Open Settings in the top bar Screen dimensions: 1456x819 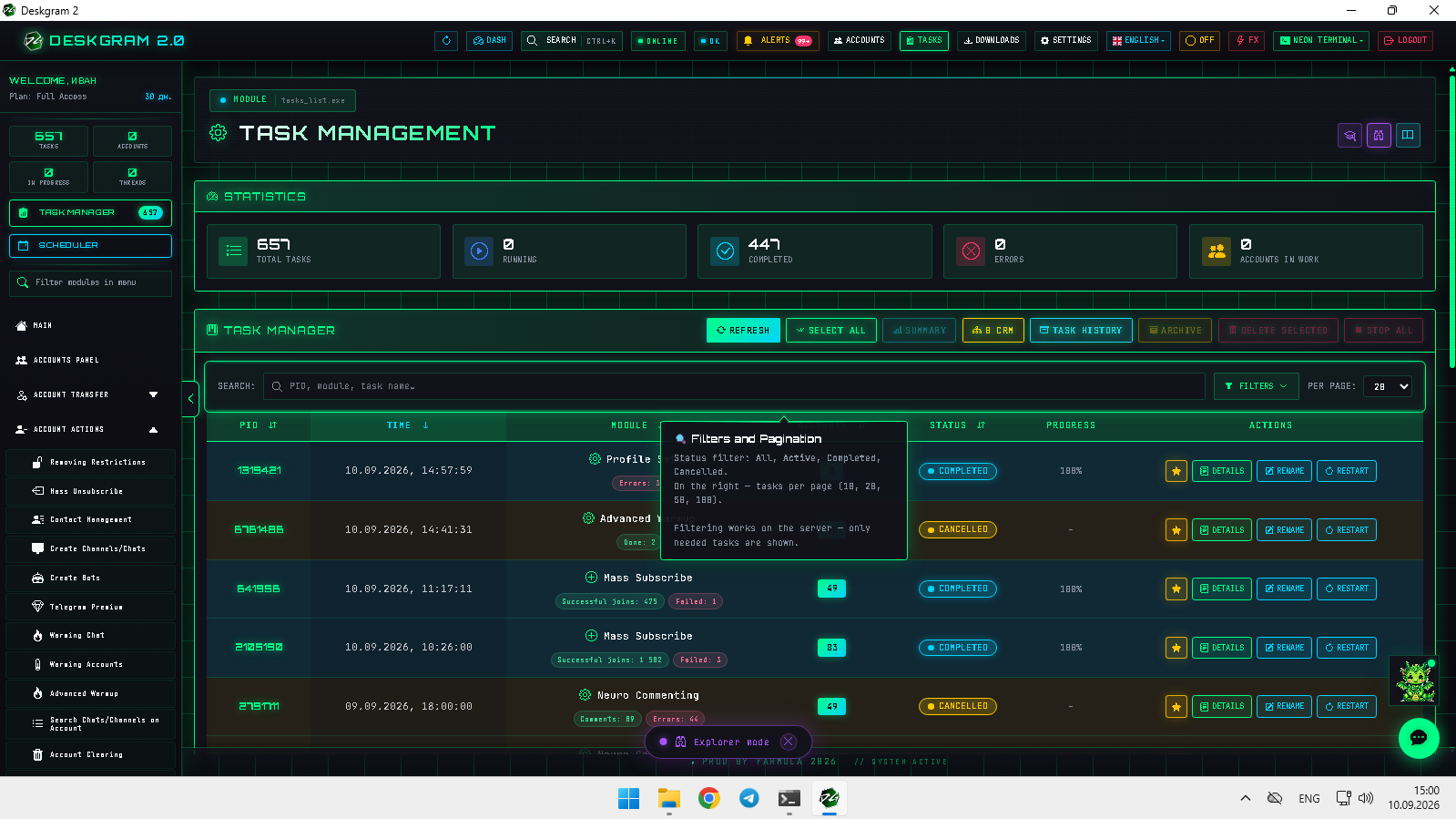pyautogui.click(x=1066, y=40)
